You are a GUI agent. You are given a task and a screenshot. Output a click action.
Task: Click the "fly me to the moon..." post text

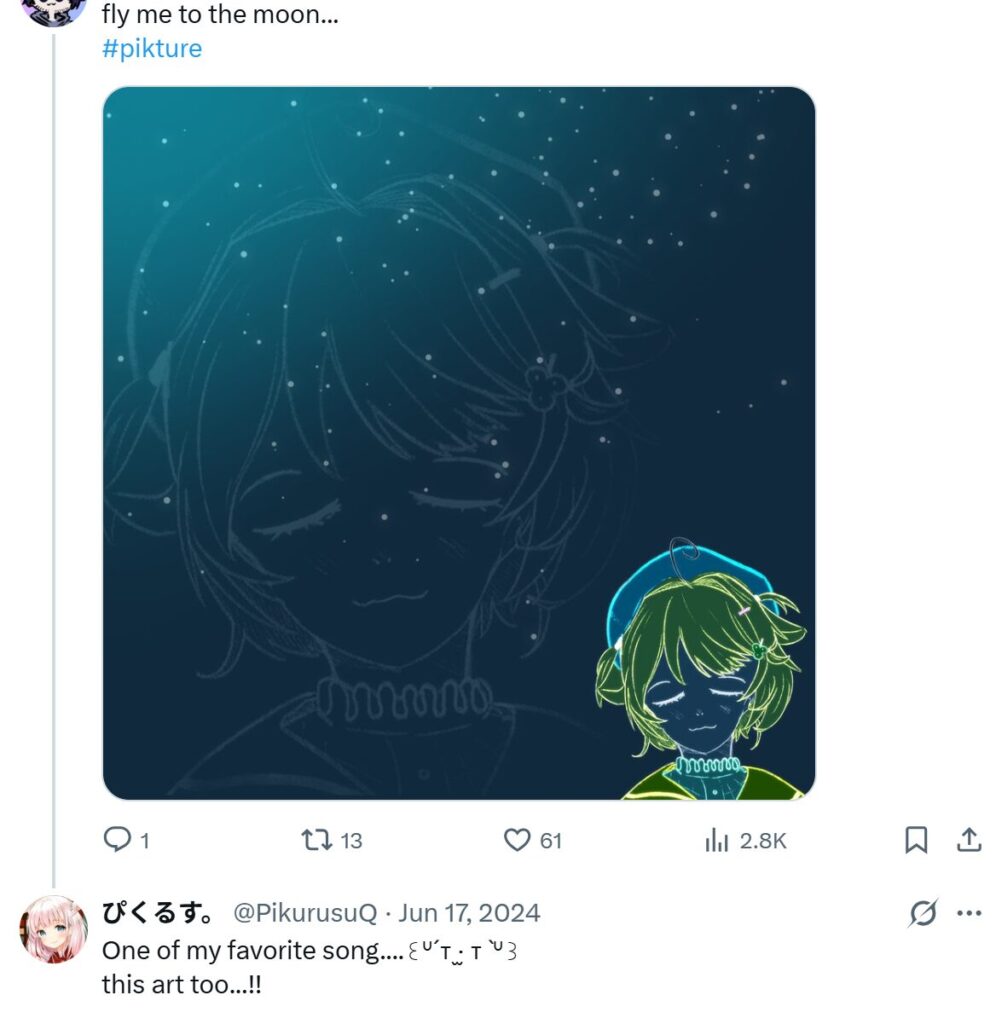[x=220, y=14]
